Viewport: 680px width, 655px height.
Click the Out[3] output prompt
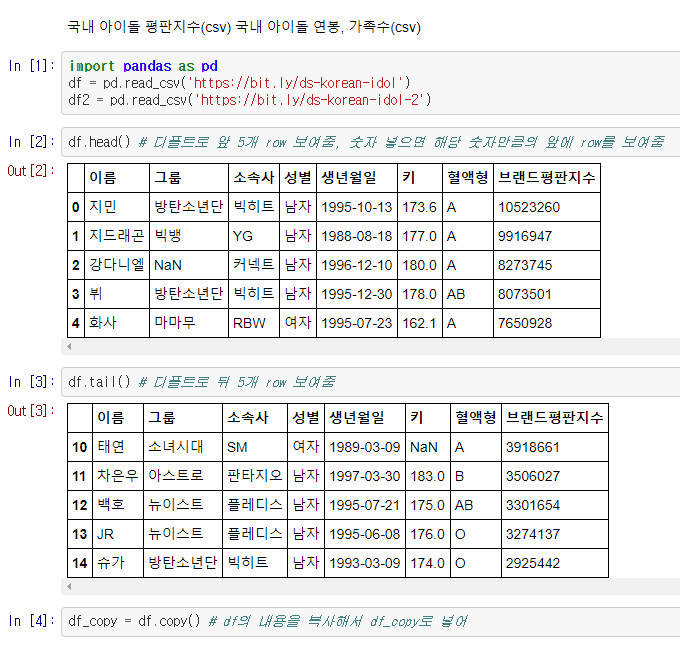30,411
